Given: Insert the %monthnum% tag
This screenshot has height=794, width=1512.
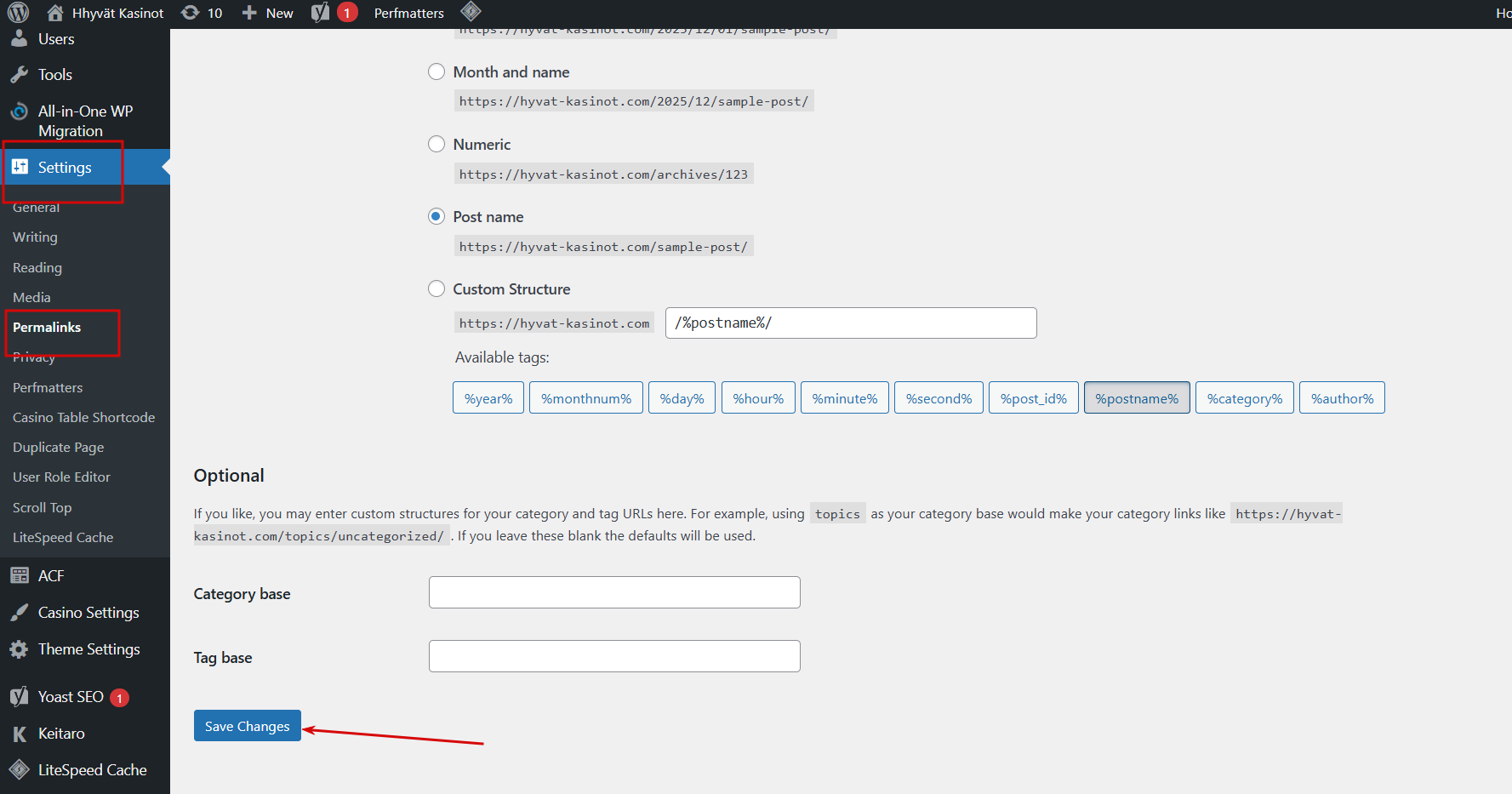Looking at the screenshot, I should click(586, 397).
